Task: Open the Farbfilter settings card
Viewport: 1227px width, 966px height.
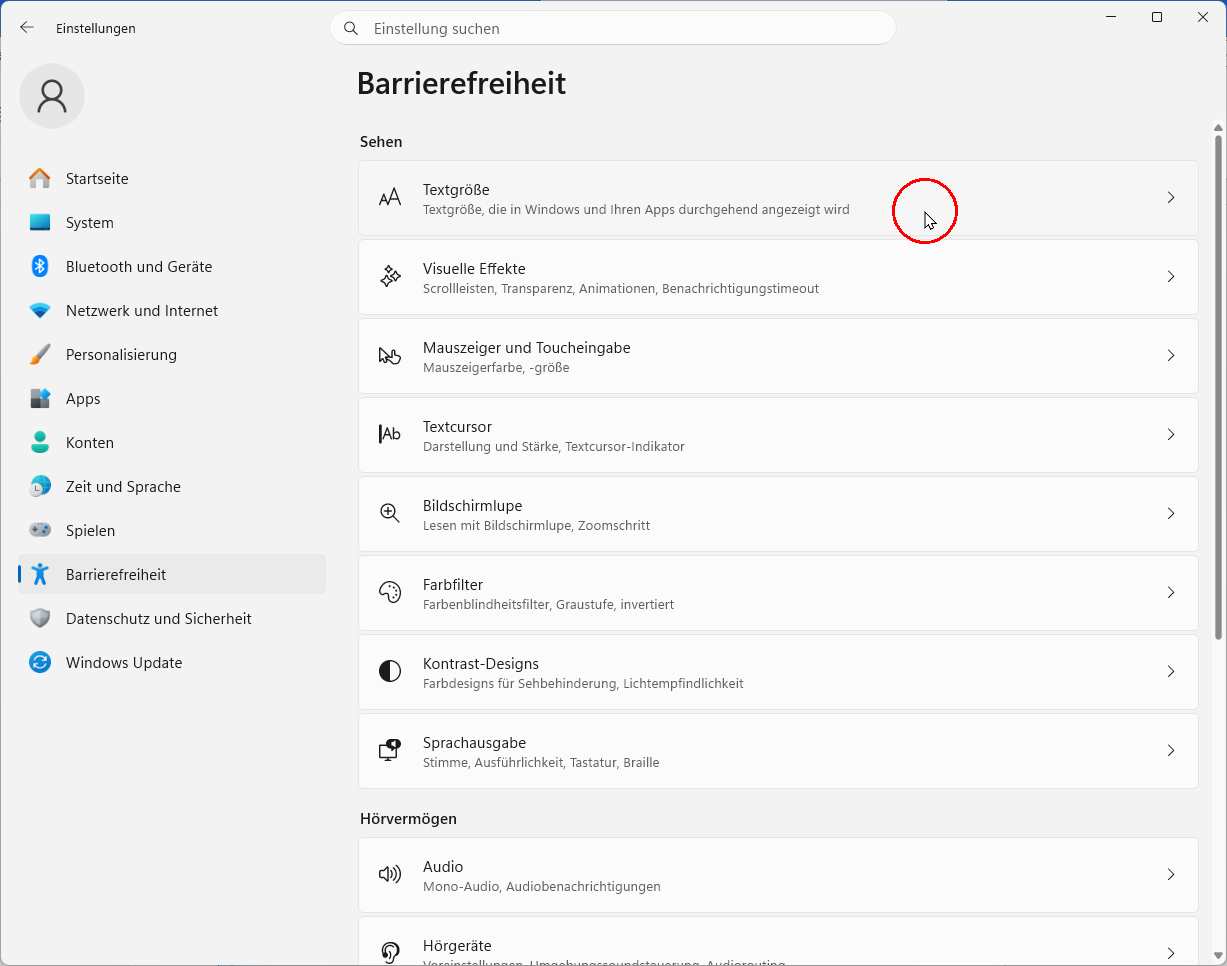Action: tap(778, 593)
